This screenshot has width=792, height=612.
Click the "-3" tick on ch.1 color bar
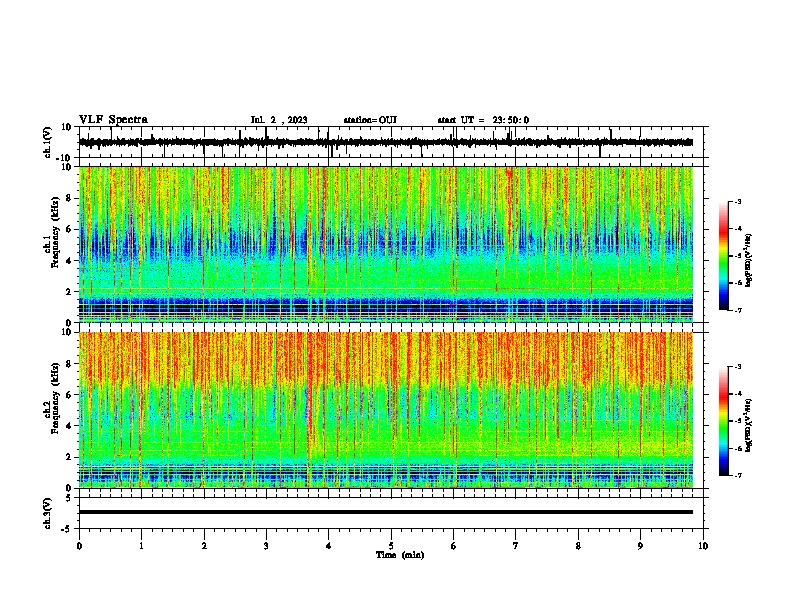[738, 202]
